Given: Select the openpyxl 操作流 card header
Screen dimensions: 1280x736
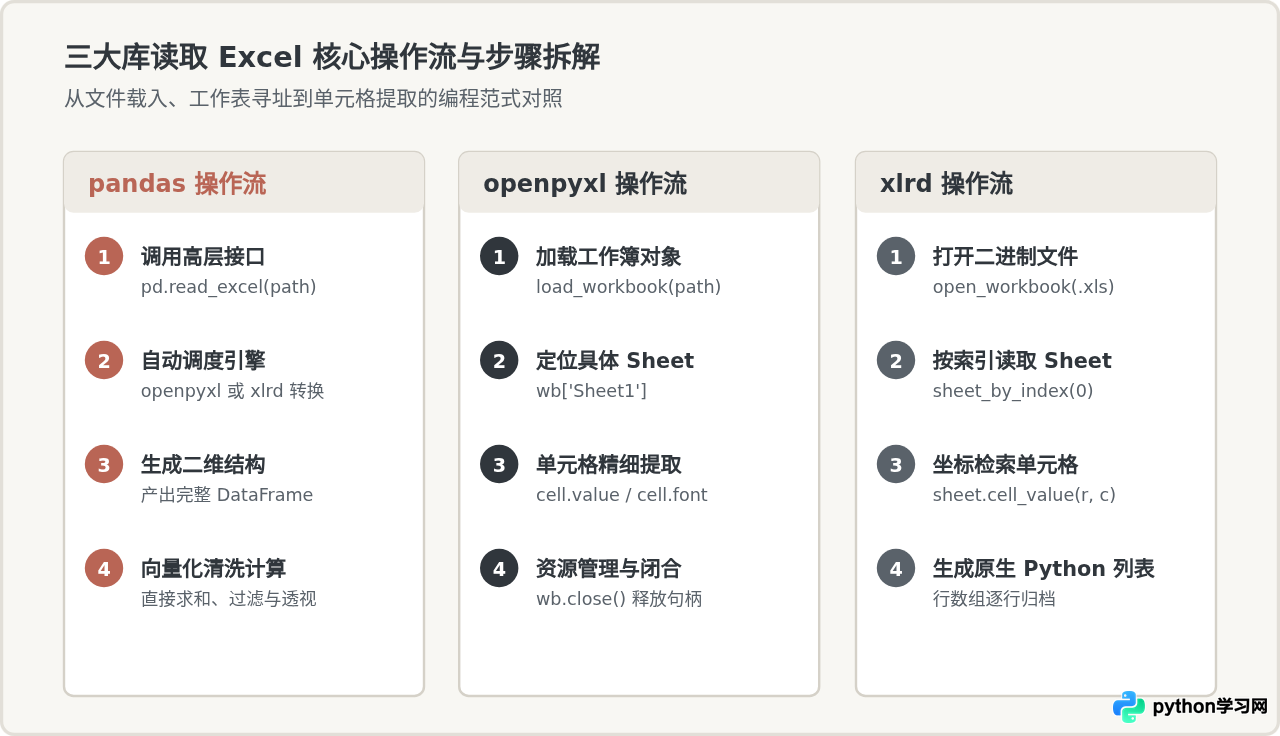Looking at the screenshot, I should pos(639,183).
